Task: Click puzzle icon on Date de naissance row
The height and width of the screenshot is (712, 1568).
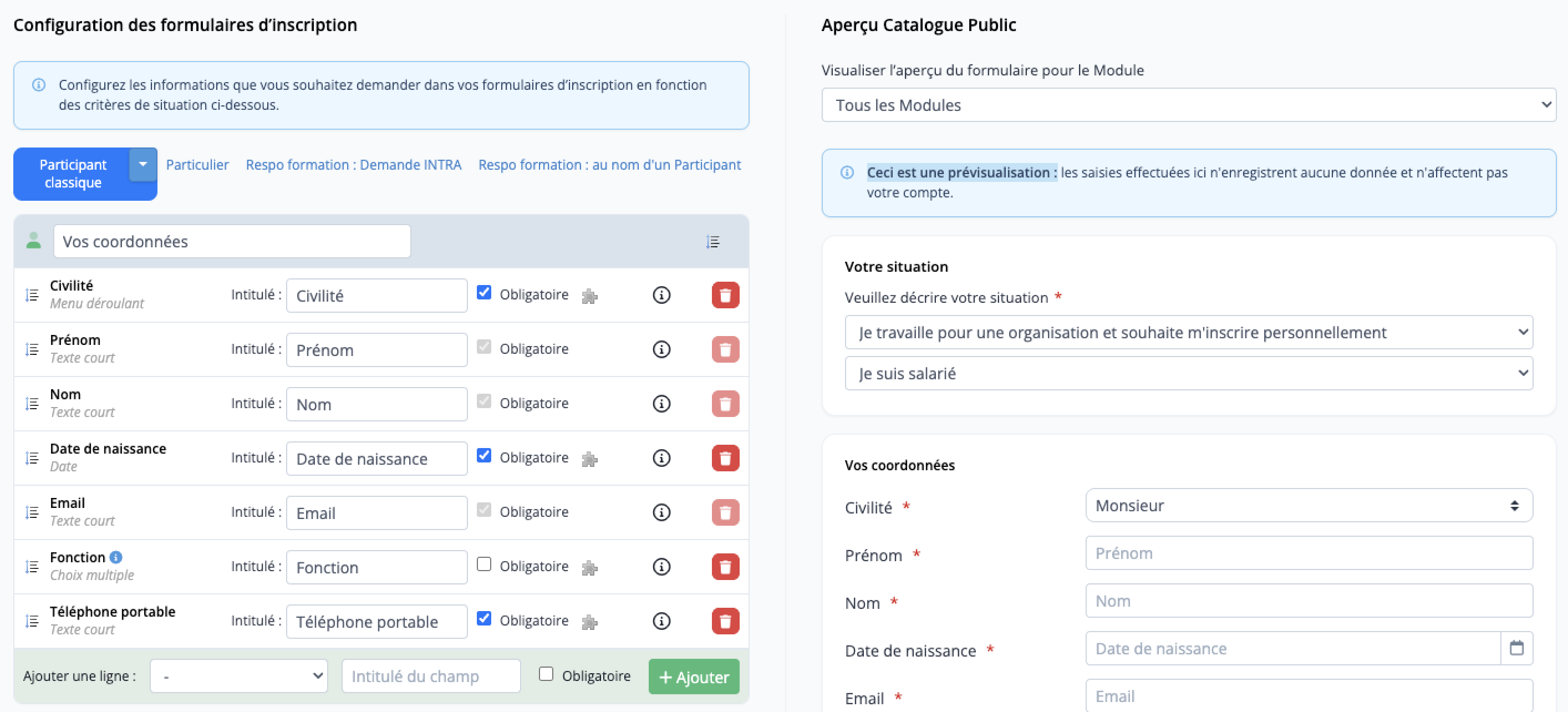Action: [x=589, y=459]
